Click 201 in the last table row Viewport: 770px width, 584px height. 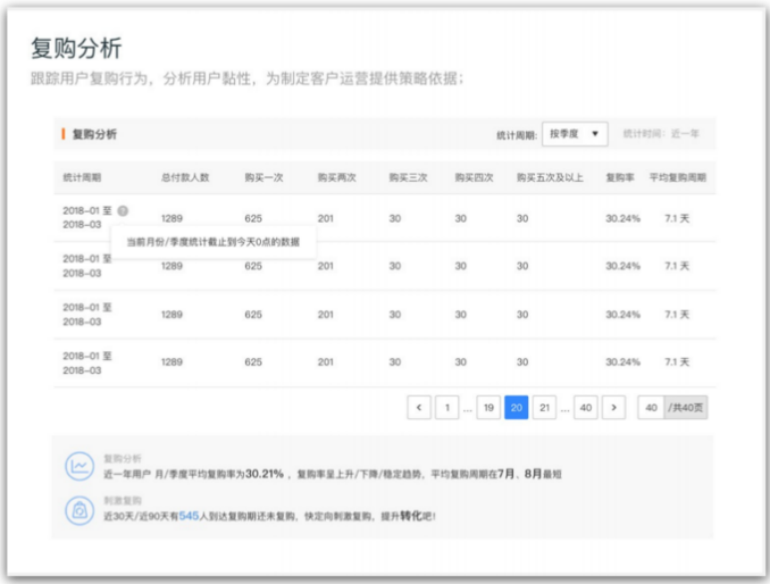pos(326,362)
